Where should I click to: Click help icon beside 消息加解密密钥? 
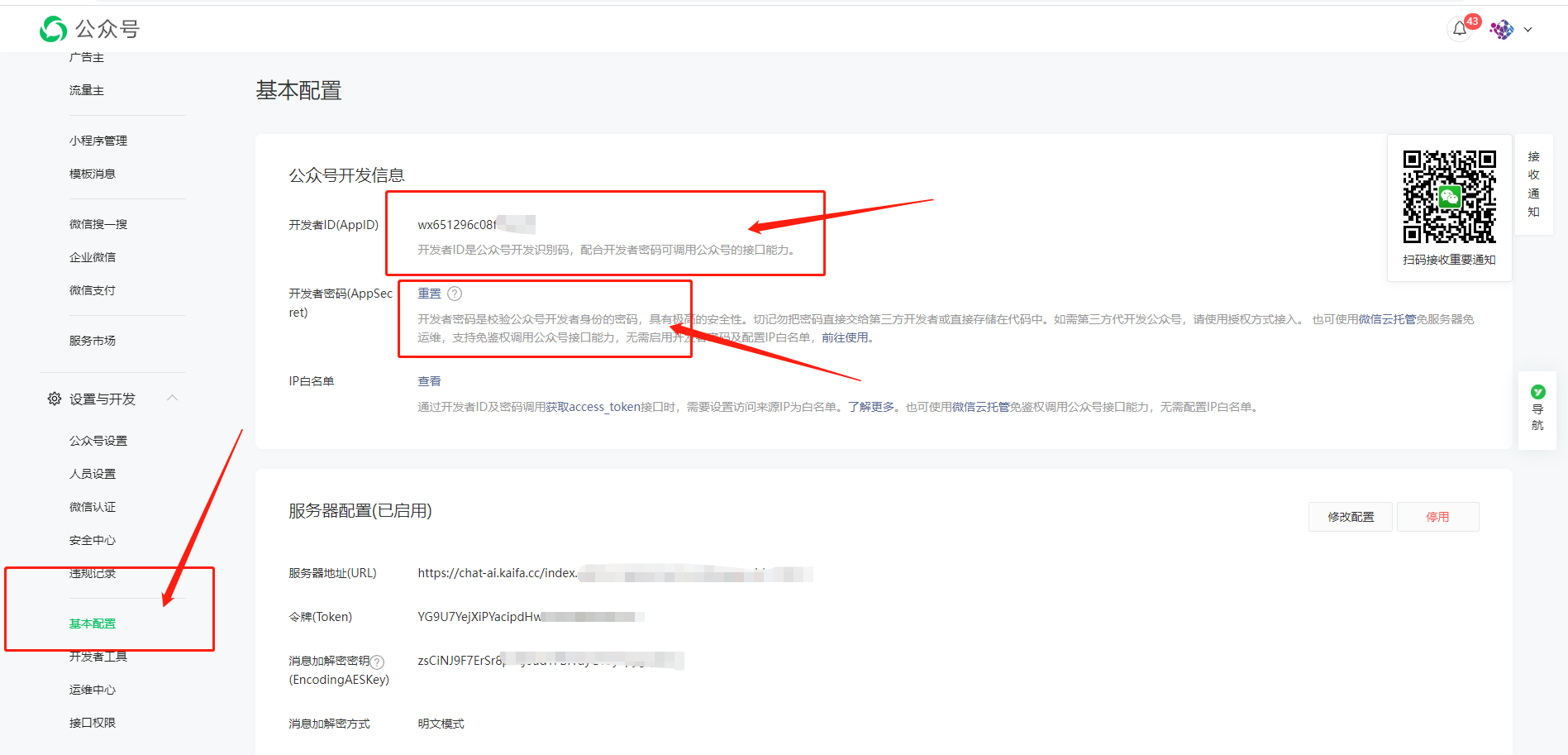pyautogui.click(x=377, y=662)
